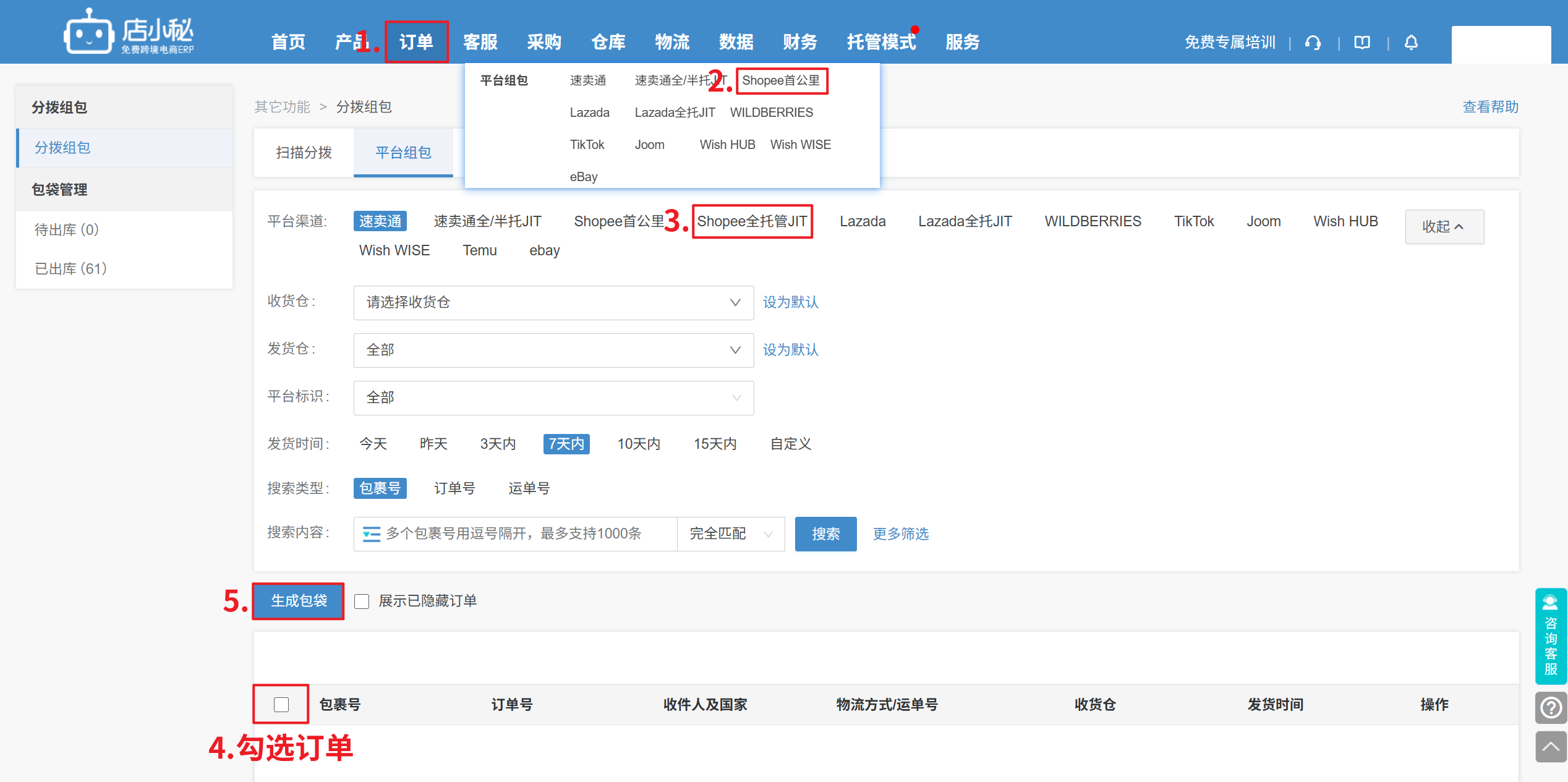Open the 咨询客服 floating widget

(x=1551, y=636)
